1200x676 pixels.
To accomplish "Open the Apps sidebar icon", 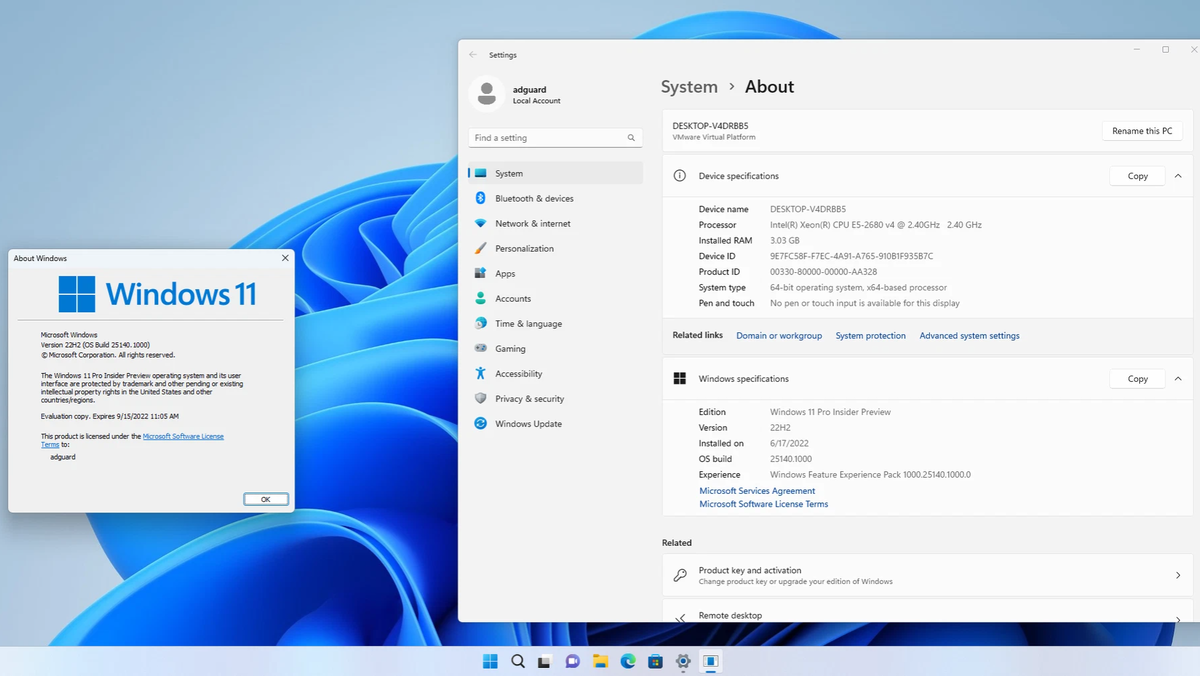I will 481,273.
